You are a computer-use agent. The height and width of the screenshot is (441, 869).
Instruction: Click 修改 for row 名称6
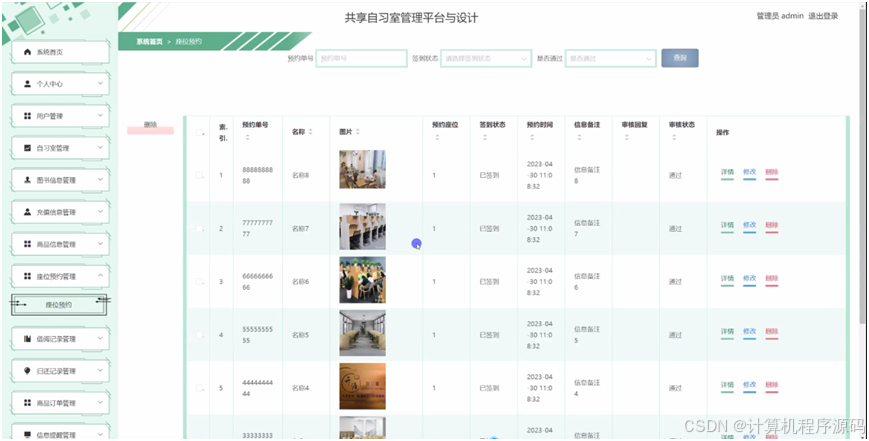point(749,279)
